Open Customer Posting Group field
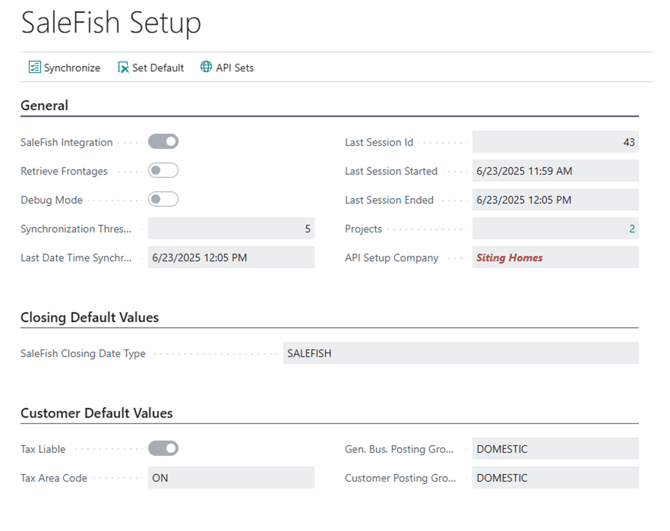 coord(555,478)
